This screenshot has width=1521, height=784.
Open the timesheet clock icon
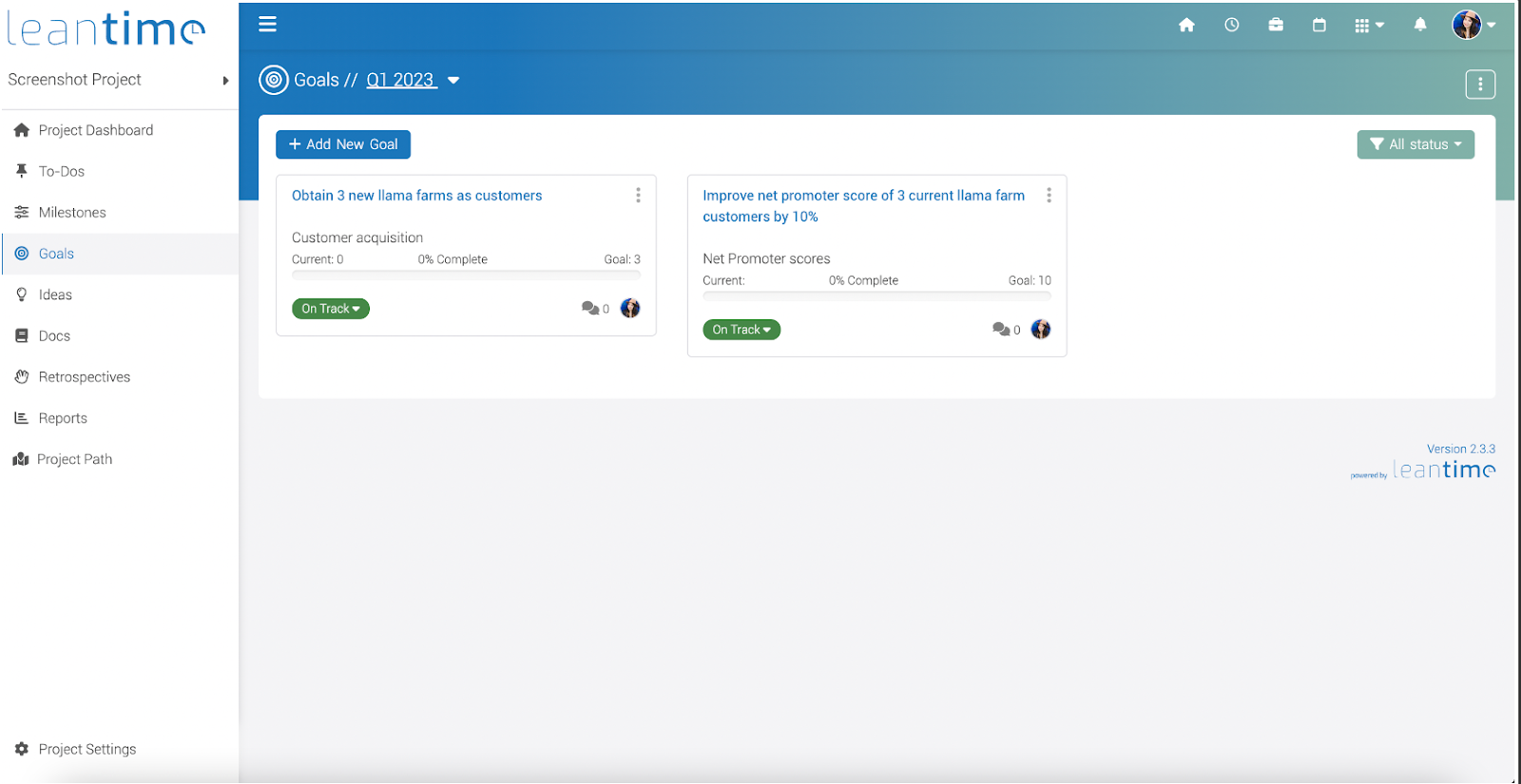pyautogui.click(x=1231, y=25)
